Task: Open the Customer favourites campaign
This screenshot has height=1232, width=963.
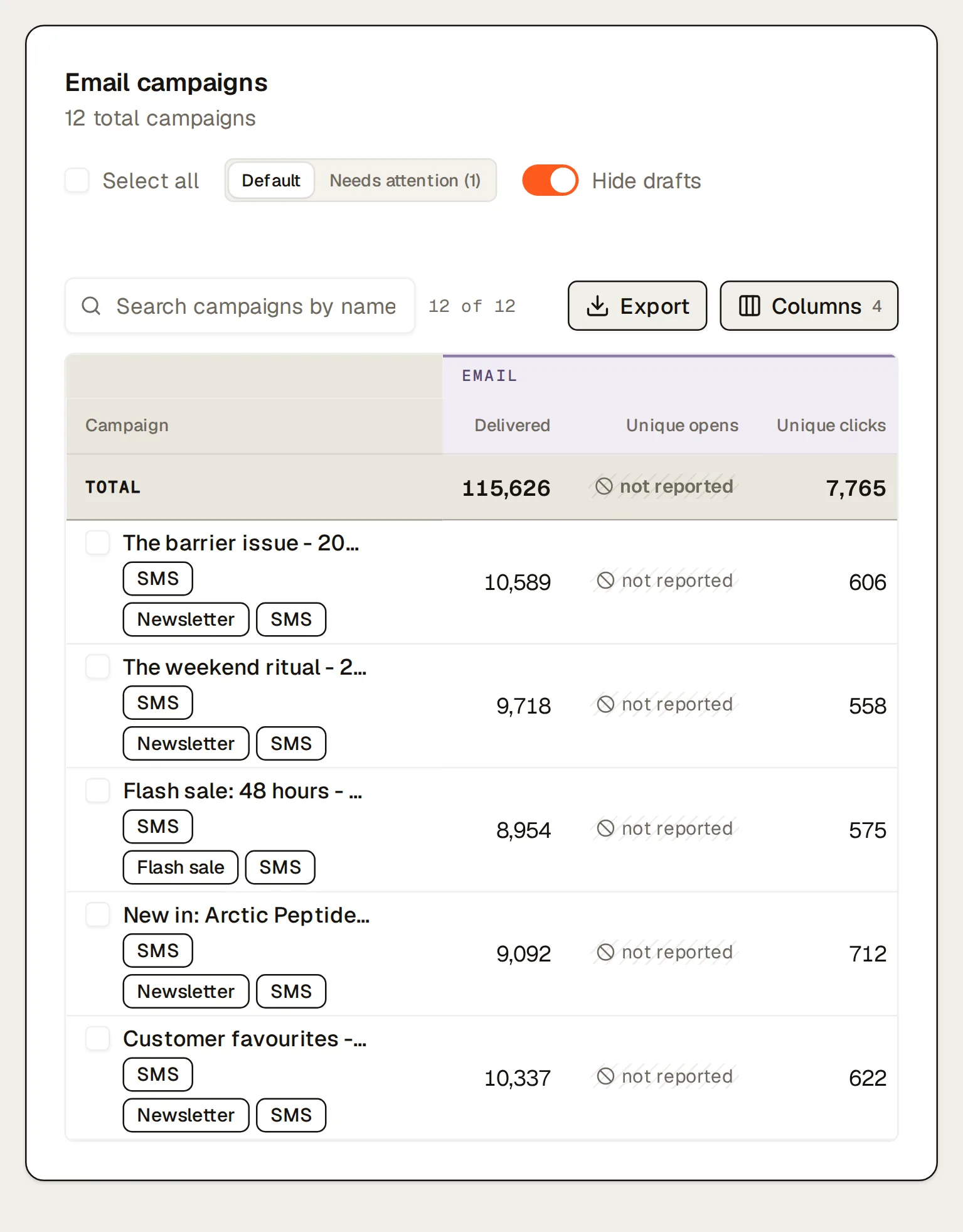Action: (x=245, y=1039)
